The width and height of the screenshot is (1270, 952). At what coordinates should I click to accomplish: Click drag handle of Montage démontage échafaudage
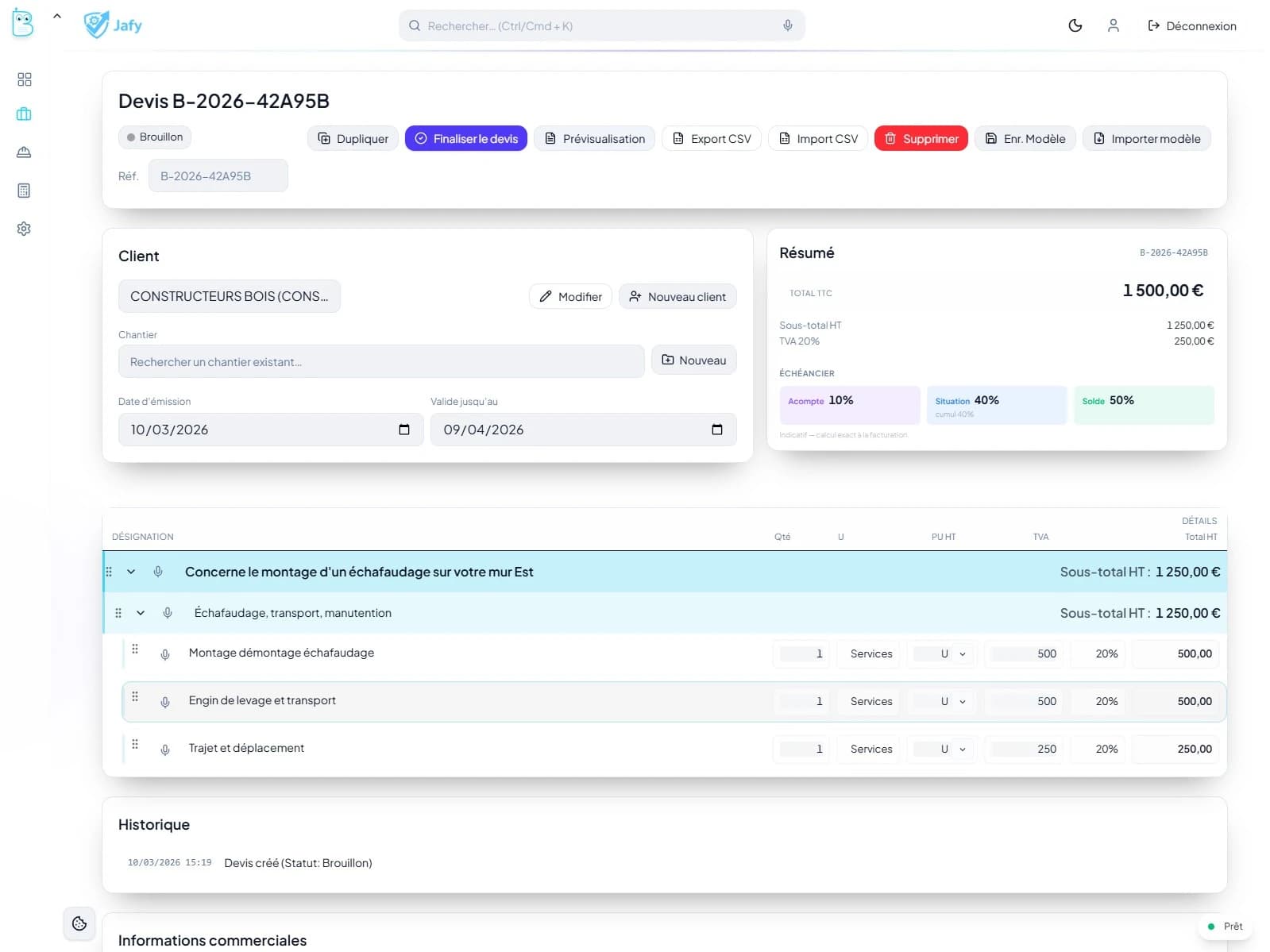(135, 649)
